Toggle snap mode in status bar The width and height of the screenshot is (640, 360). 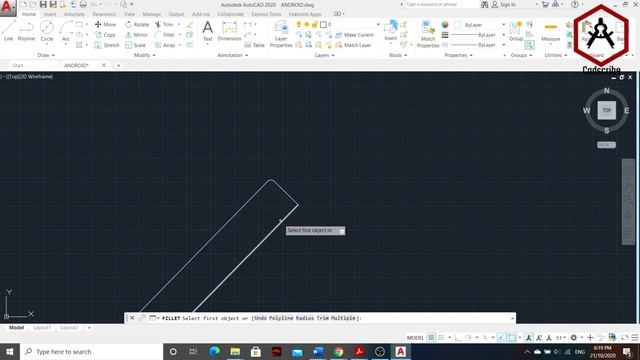pos(441,338)
